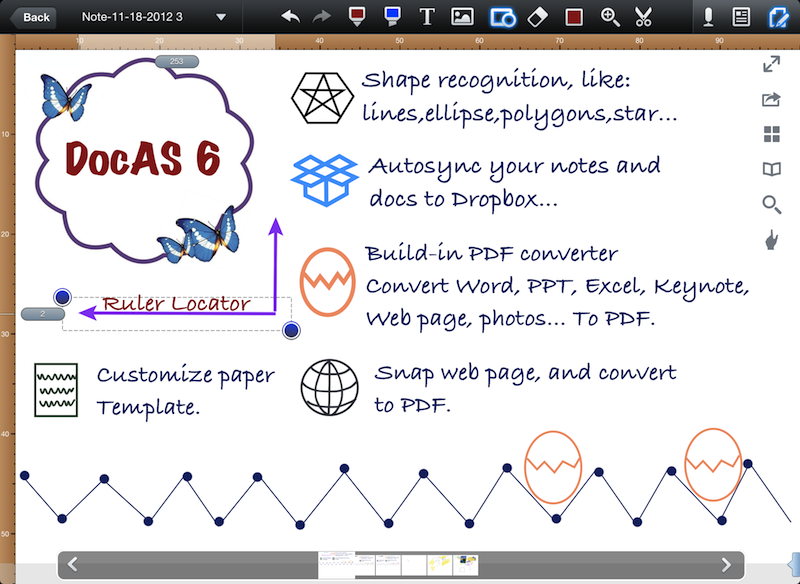The height and width of the screenshot is (584, 800).
Task: Expand the canvas to full screen
Action: [771, 64]
